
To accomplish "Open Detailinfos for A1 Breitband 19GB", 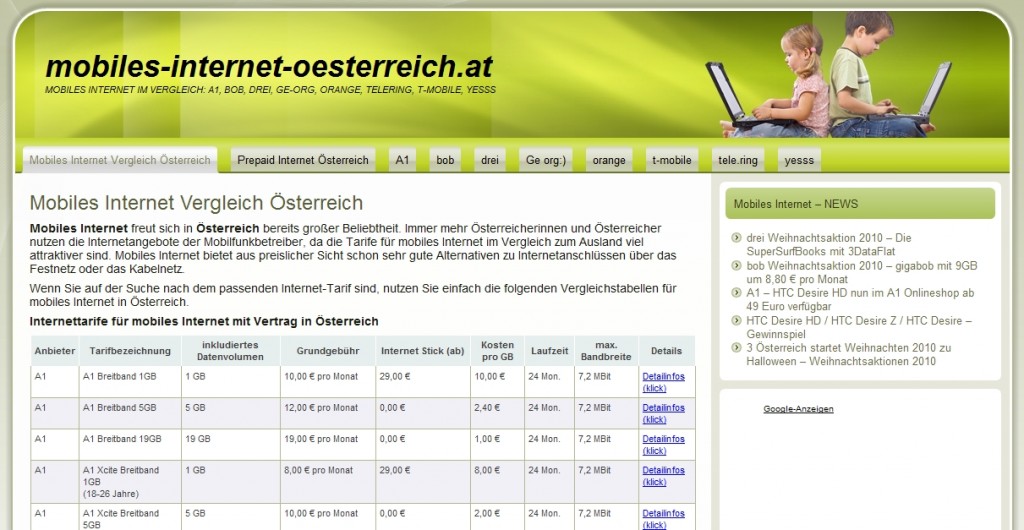I will tap(664, 444).
